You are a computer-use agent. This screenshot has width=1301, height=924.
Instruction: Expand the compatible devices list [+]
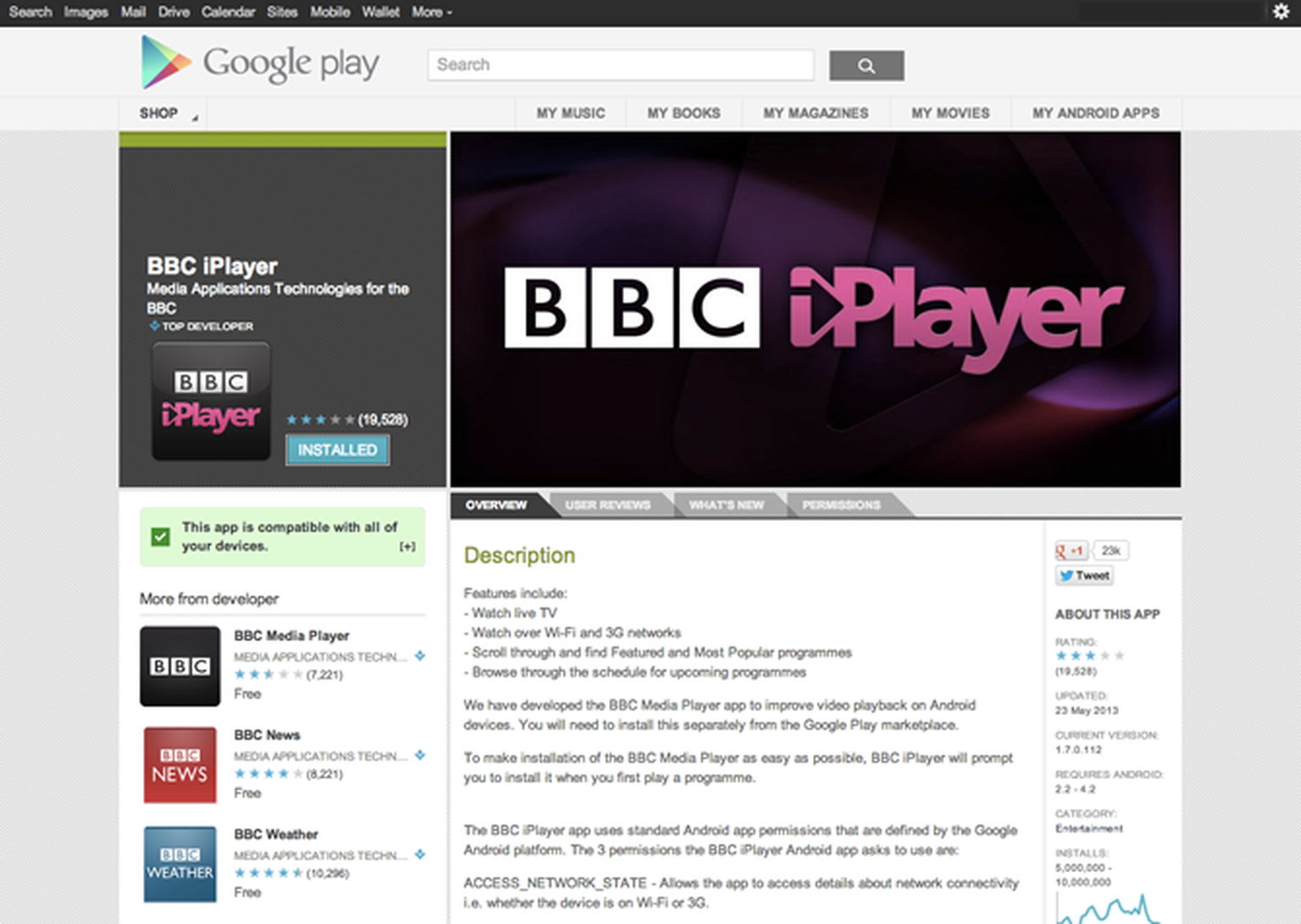point(407,546)
